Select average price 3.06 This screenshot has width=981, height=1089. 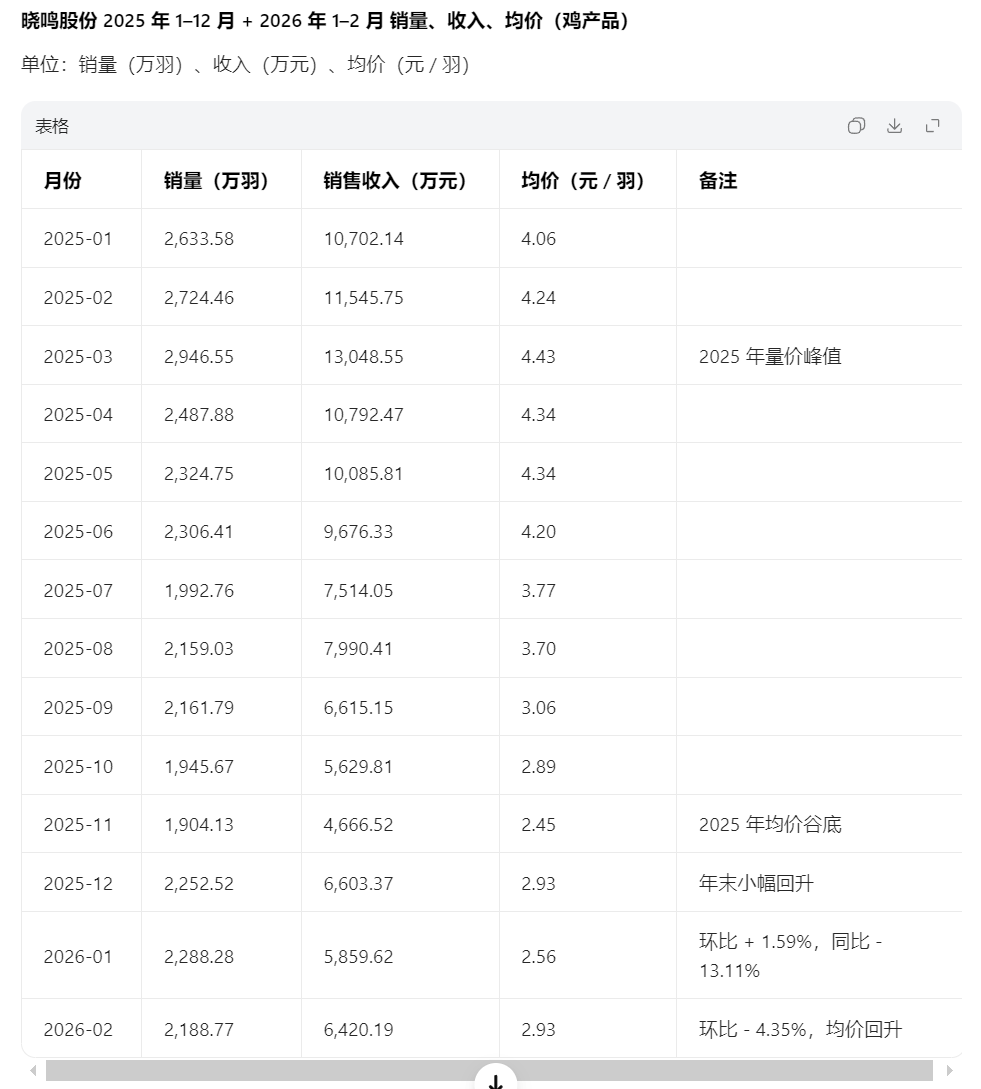click(x=538, y=708)
